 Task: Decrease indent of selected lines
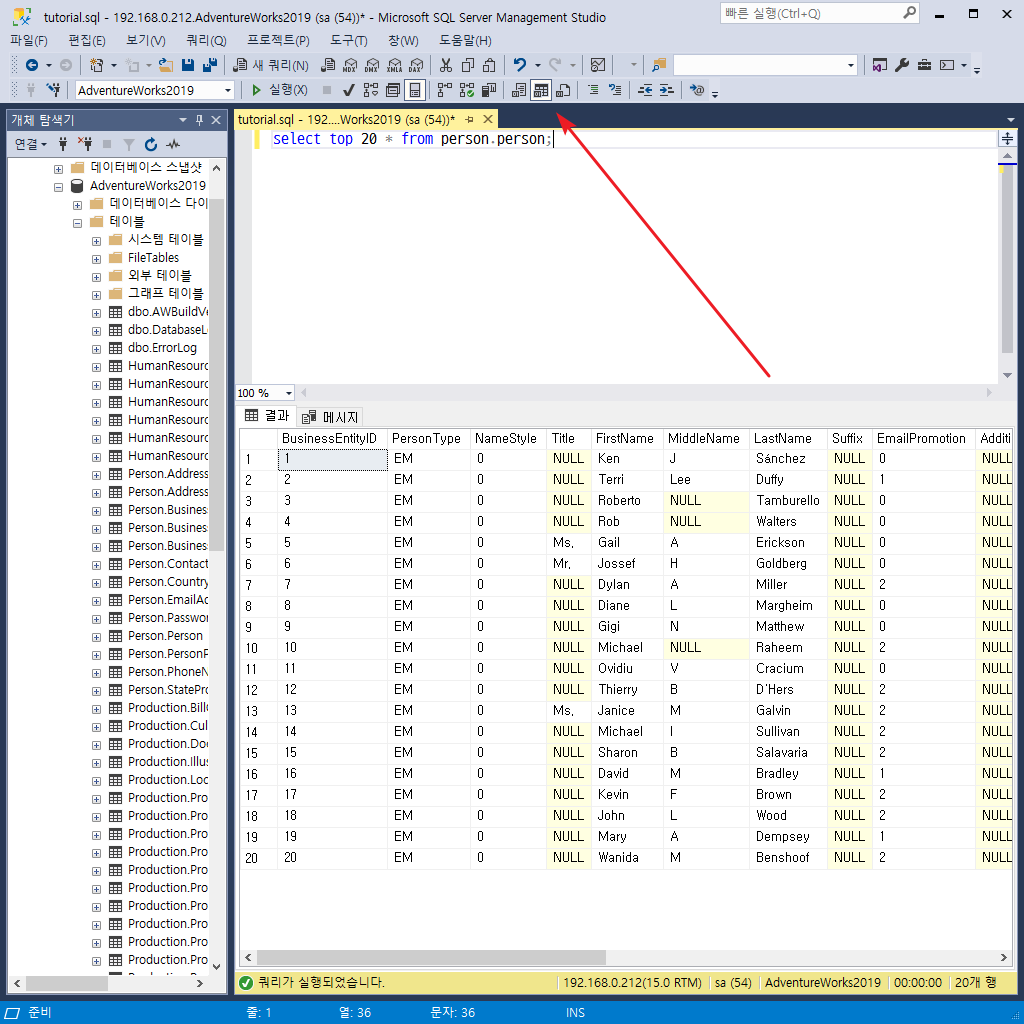tap(645, 89)
